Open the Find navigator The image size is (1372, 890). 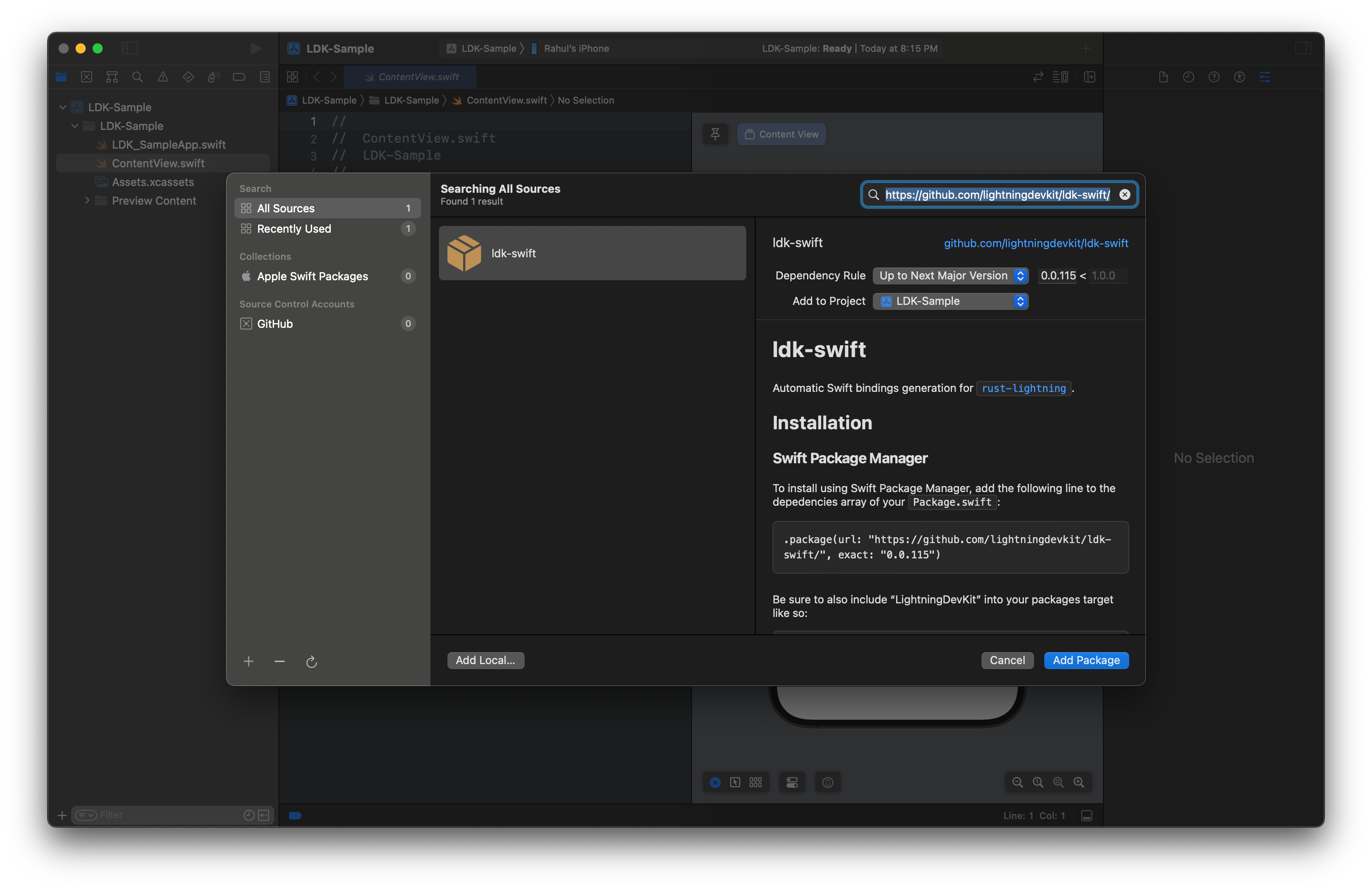[x=137, y=77]
